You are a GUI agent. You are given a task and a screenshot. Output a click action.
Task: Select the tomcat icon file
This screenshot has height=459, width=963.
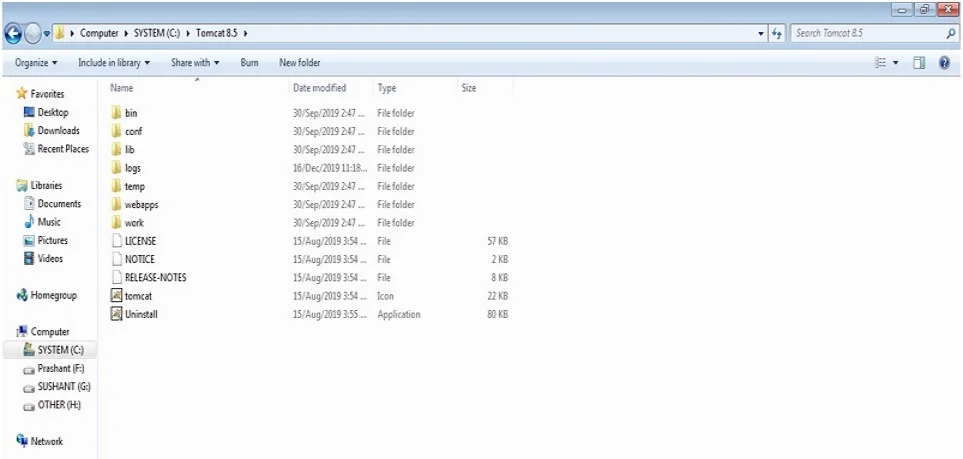[x=116, y=296]
